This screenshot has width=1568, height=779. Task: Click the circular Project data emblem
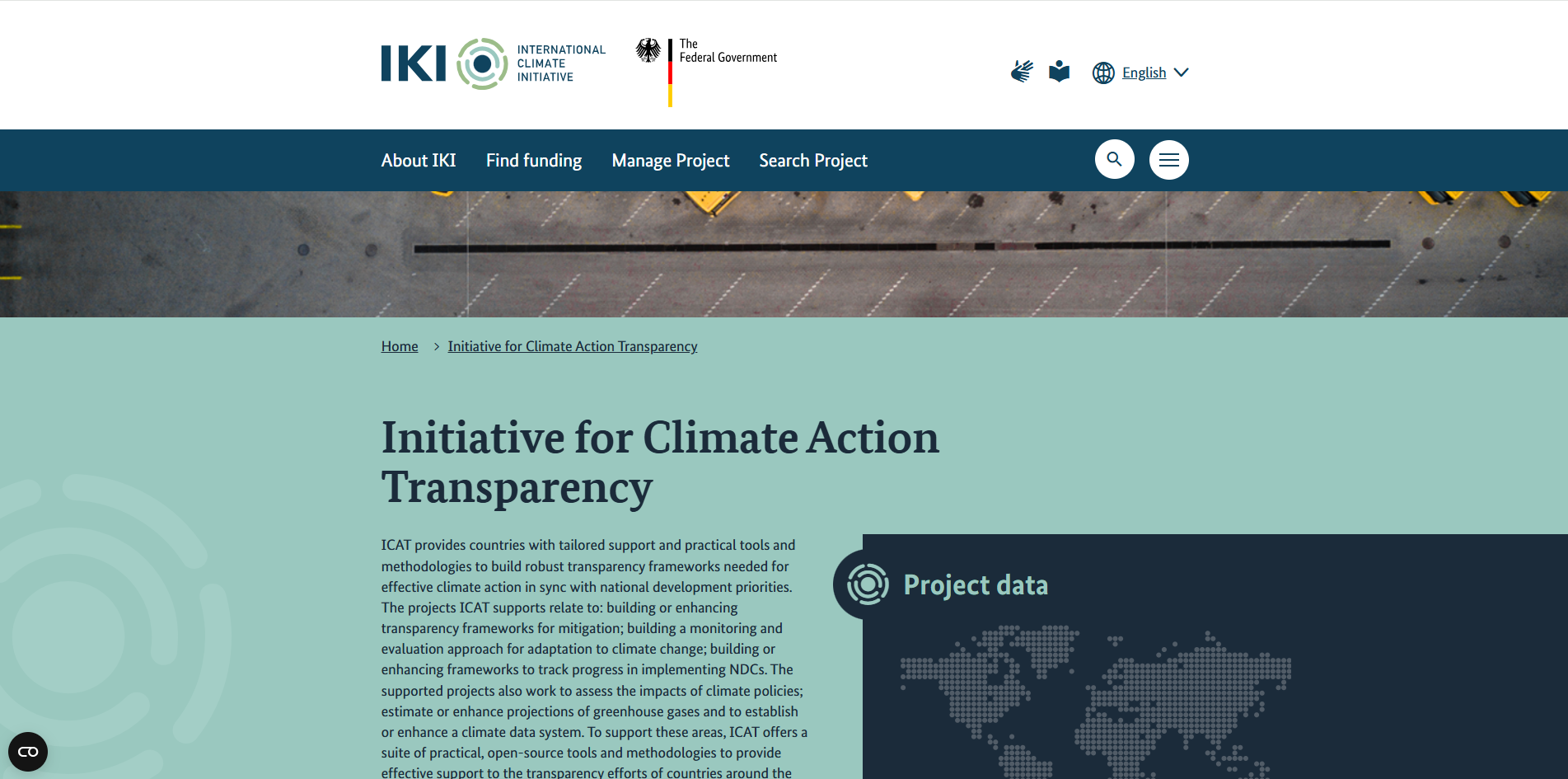[868, 584]
